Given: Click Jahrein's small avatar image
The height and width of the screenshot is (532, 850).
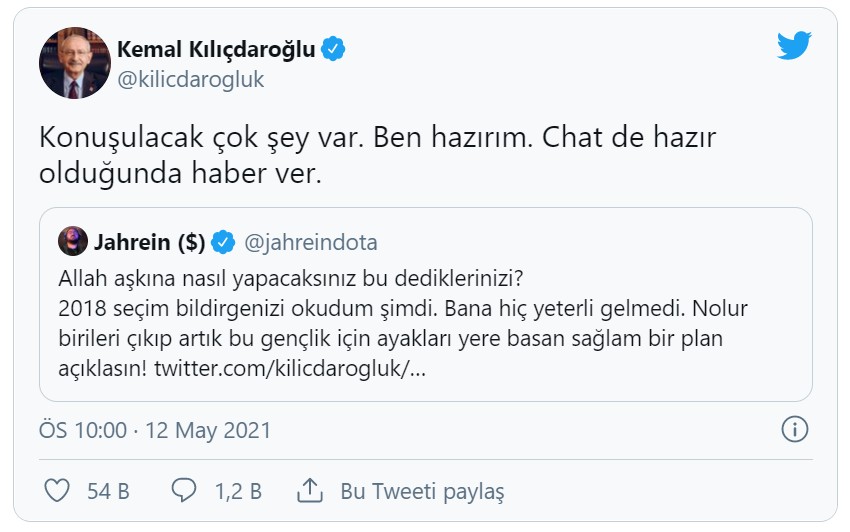Looking at the screenshot, I should 72,242.
